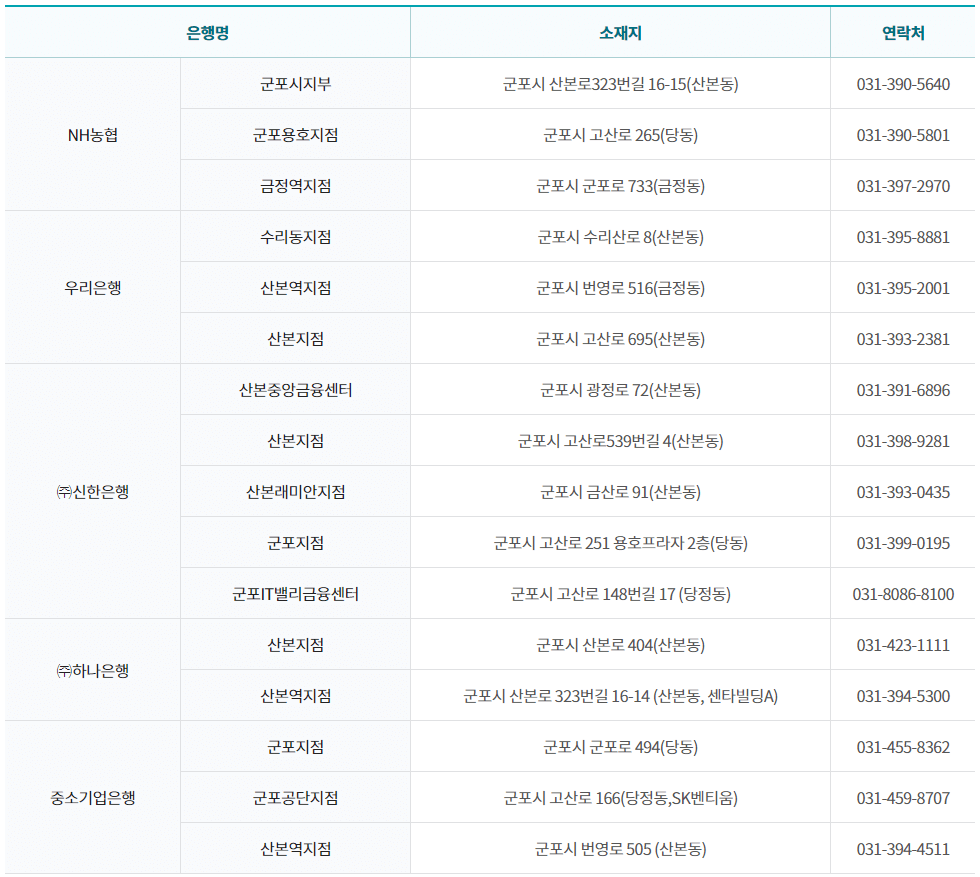980x877 pixels.
Task: Select the ㈜신한은행 bank name cell
Action: (x=91, y=491)
